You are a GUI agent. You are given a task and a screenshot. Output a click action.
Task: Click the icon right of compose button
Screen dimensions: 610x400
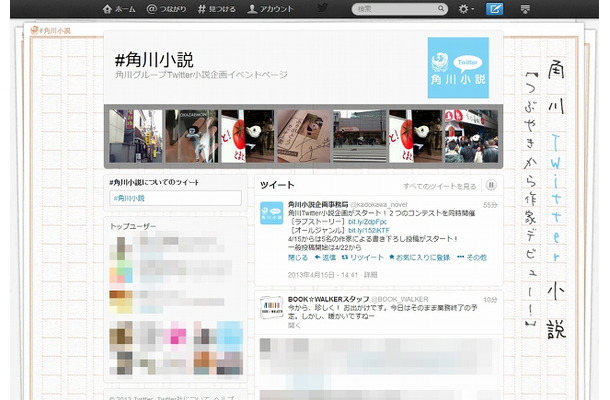coord(525,9)
